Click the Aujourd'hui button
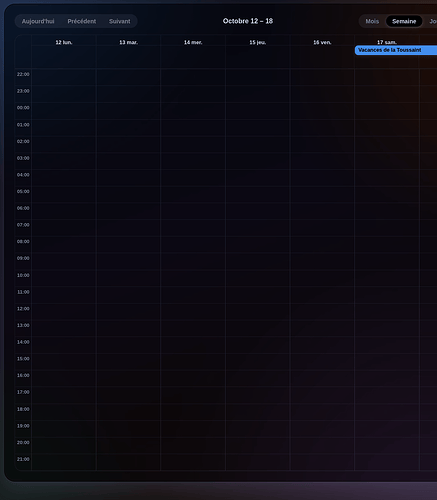Viewport: 437px width, 500px height. [38, 21]
